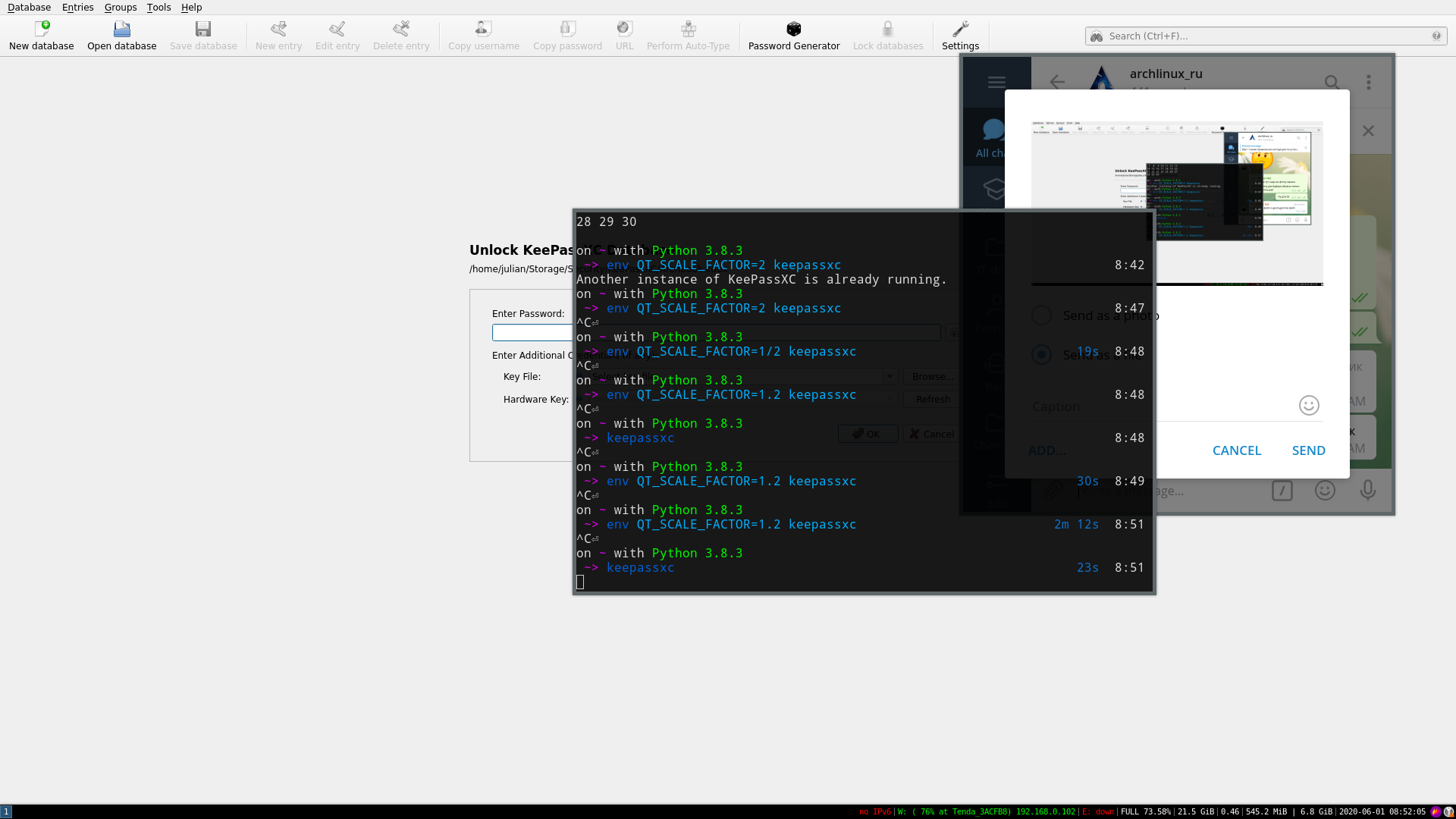Viewport: 1456px width, 819px height.
Task: Click Telegram chat search magnifier icon
Action: [x=1332, y=82]
